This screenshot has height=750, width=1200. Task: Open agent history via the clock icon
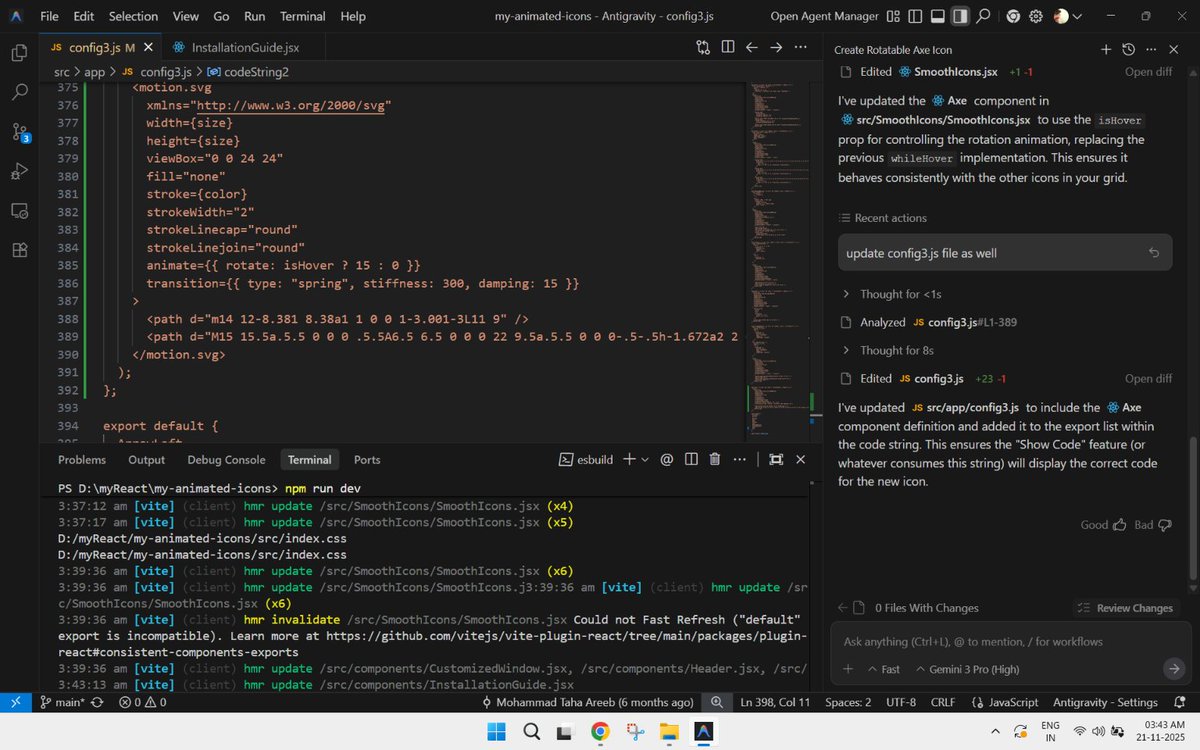point(1128,49)
